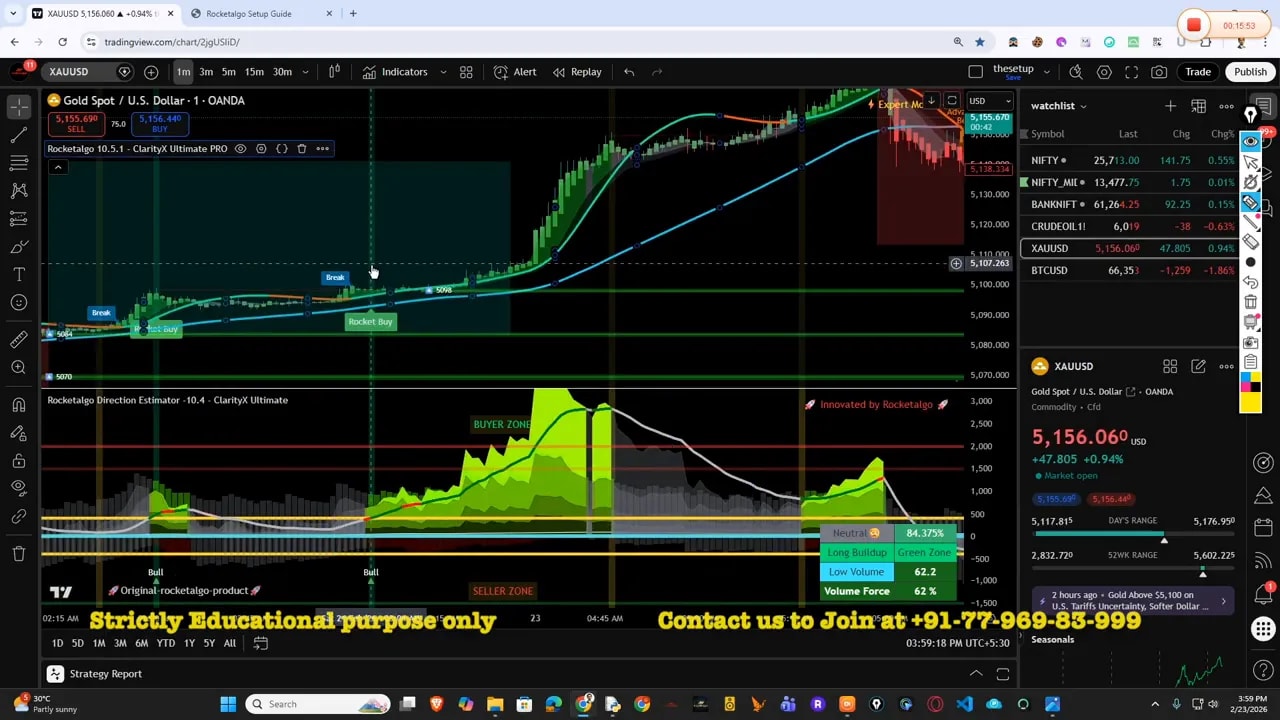This screenshot has width=1280, height=720.
Task: Take a chart snapshot with the camera icon
Action: tap(1159, 71)
